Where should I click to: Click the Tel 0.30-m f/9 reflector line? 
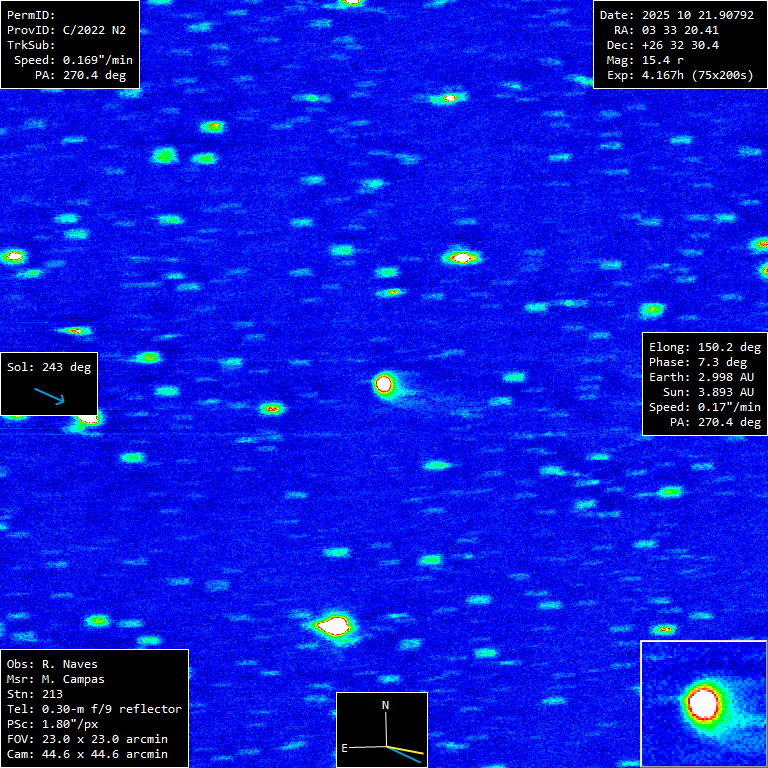(94, 709)
